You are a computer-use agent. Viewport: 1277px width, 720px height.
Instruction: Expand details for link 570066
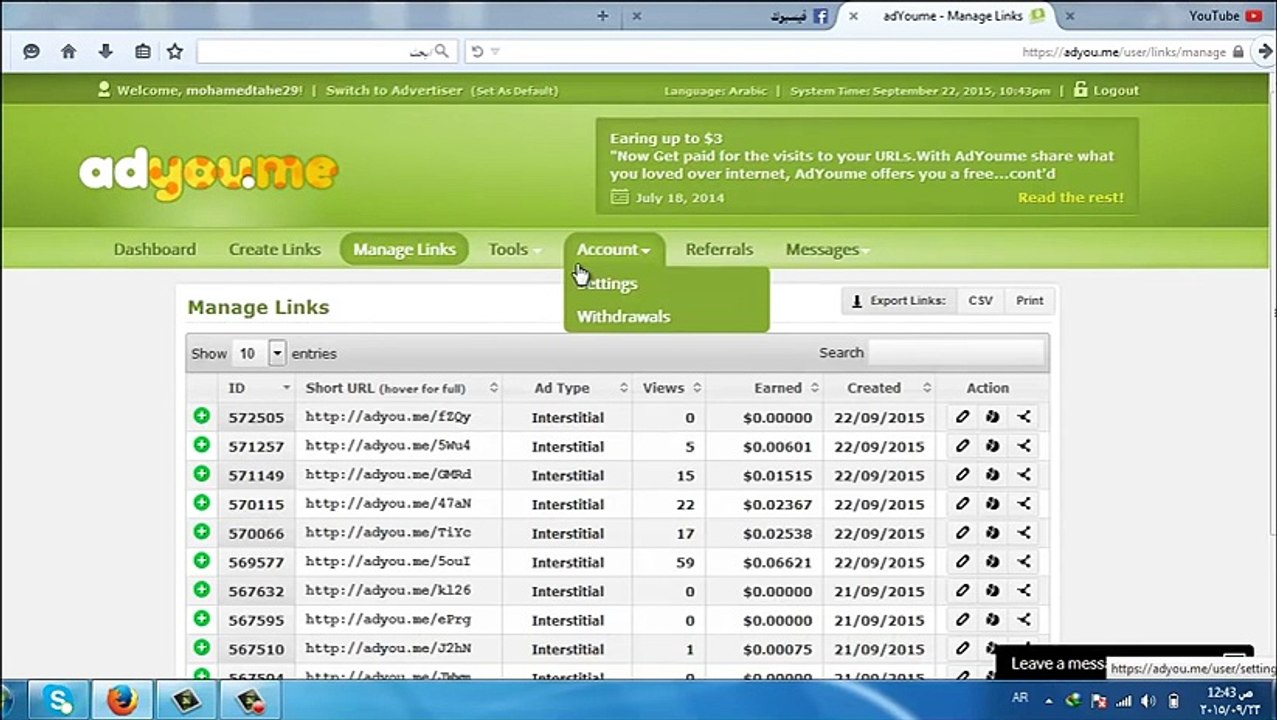click(202, 532)
